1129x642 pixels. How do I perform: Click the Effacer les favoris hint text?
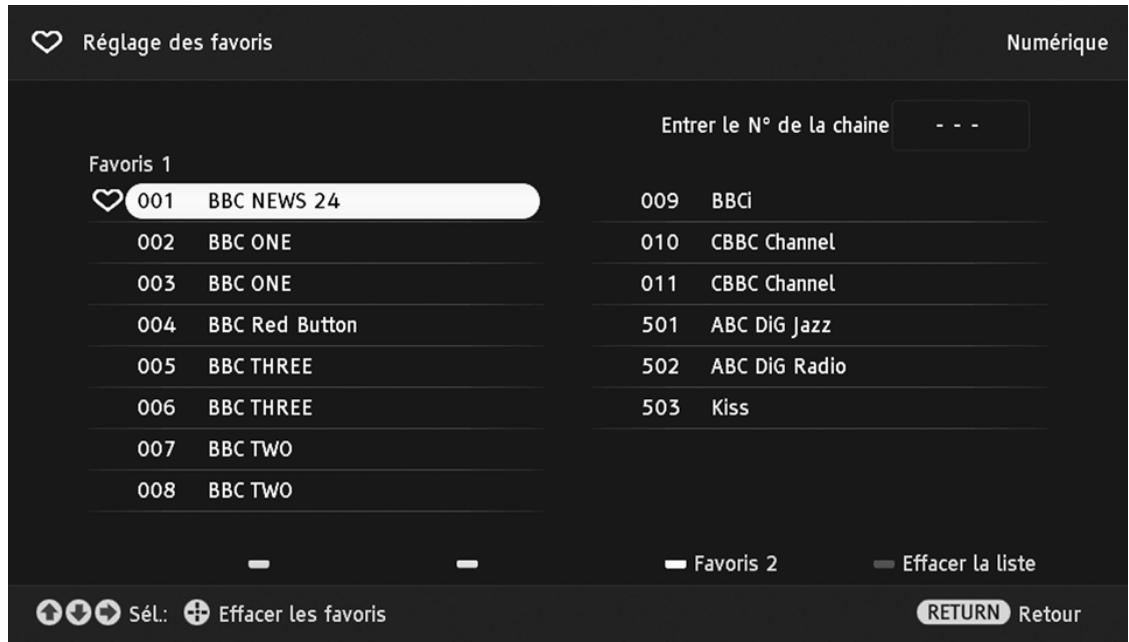(302, 614)
